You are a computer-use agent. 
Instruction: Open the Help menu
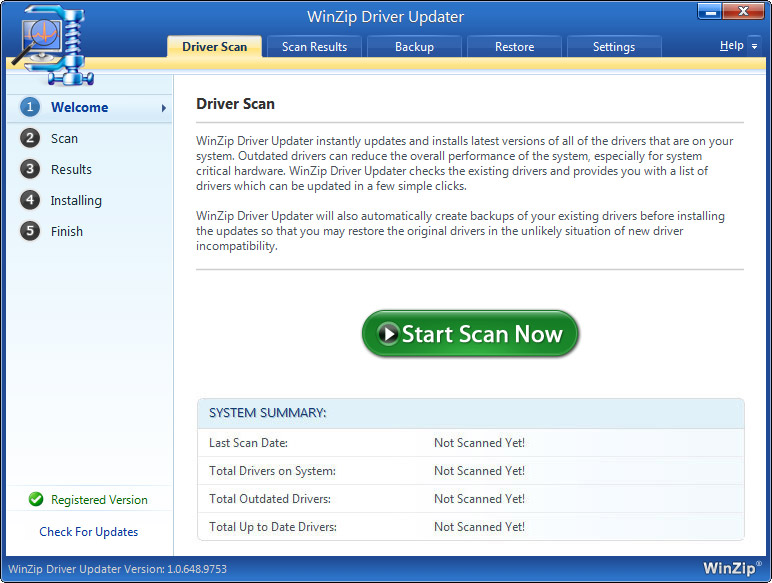(731, 46)
